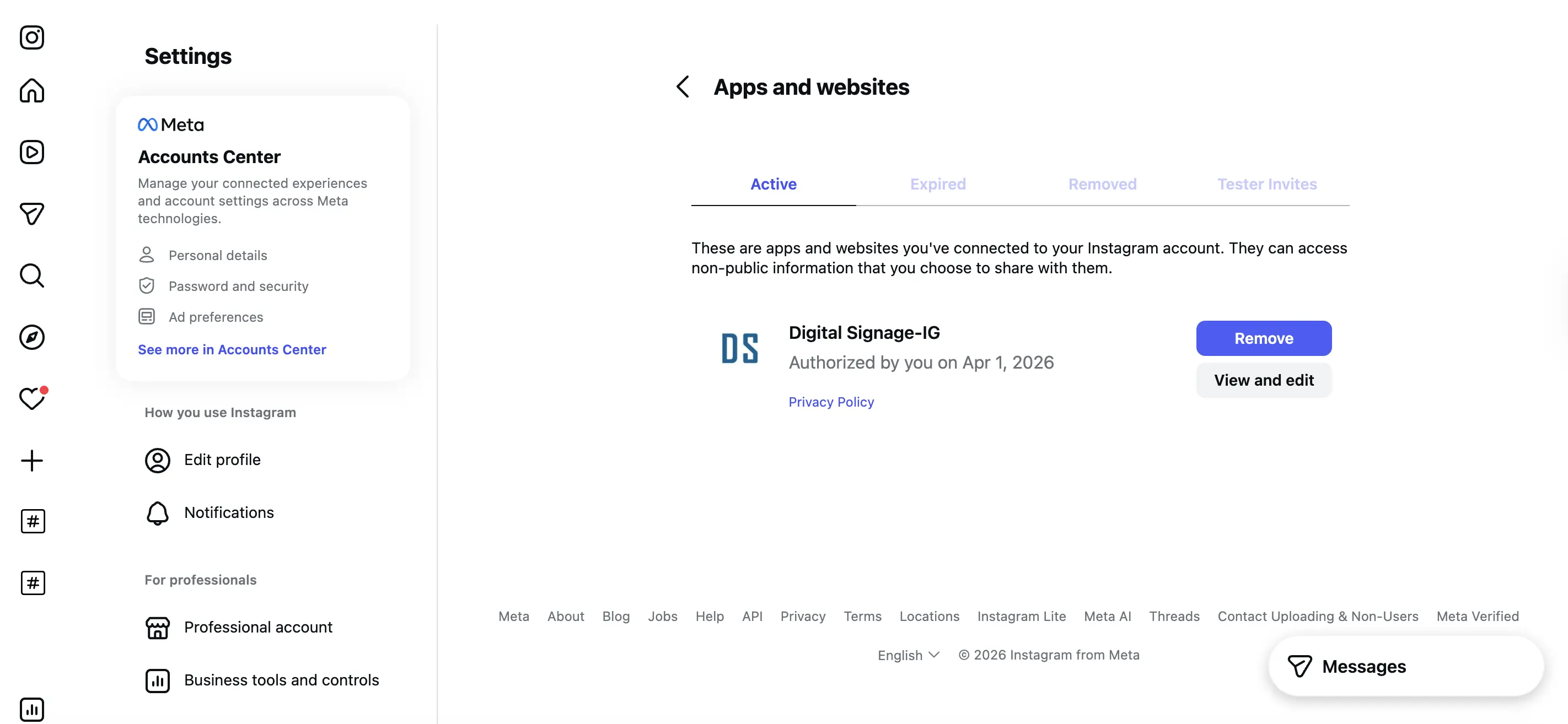
Task: Open Digital Signage-IG Privacy Policy link
Action: (831, 402)
